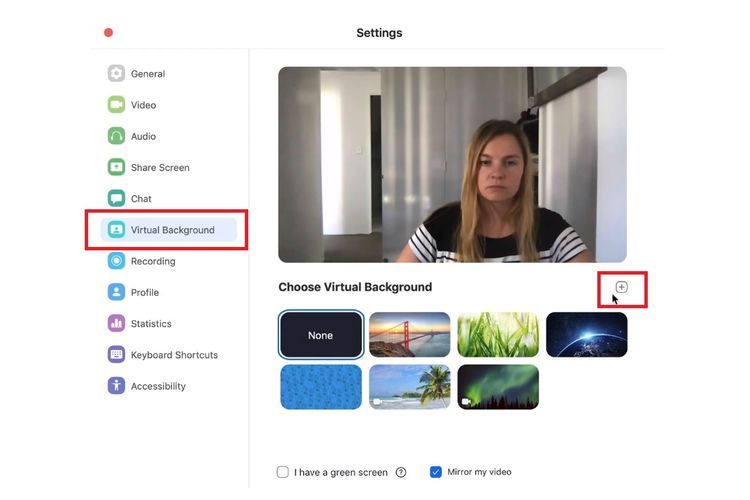Click the Statistics bar chart icon

[116, 323]
